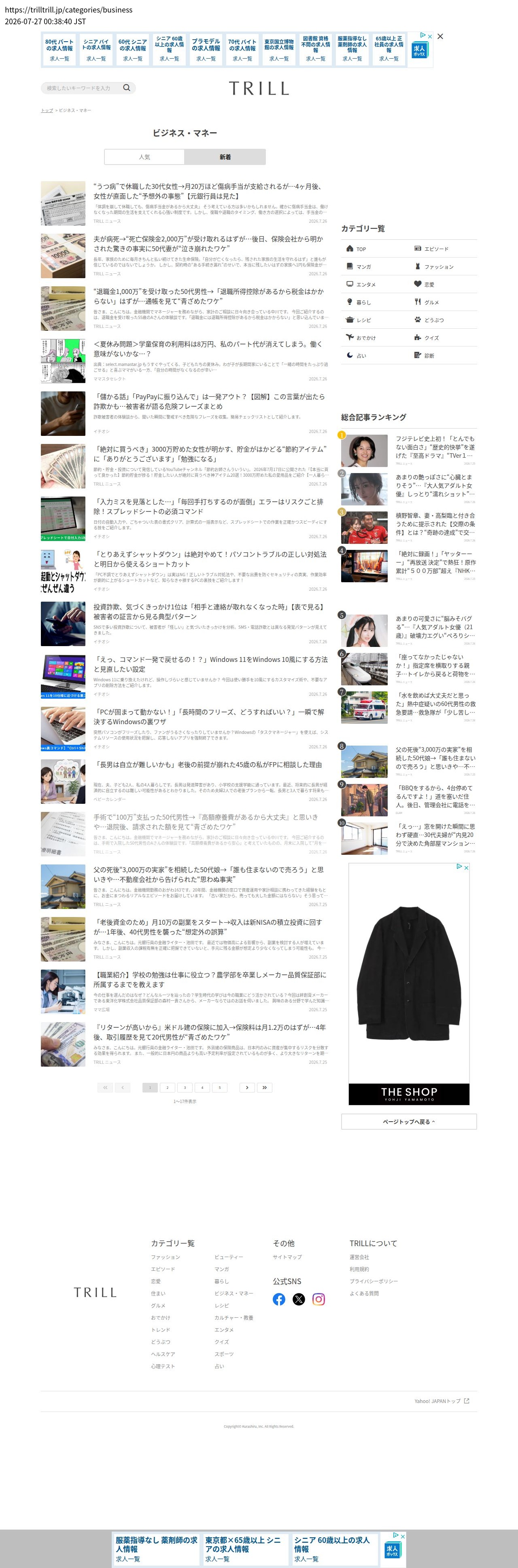Open the TOP category home icon
Image resolution: width=518 pixels, height=1568 pixels.
(350, 248)
